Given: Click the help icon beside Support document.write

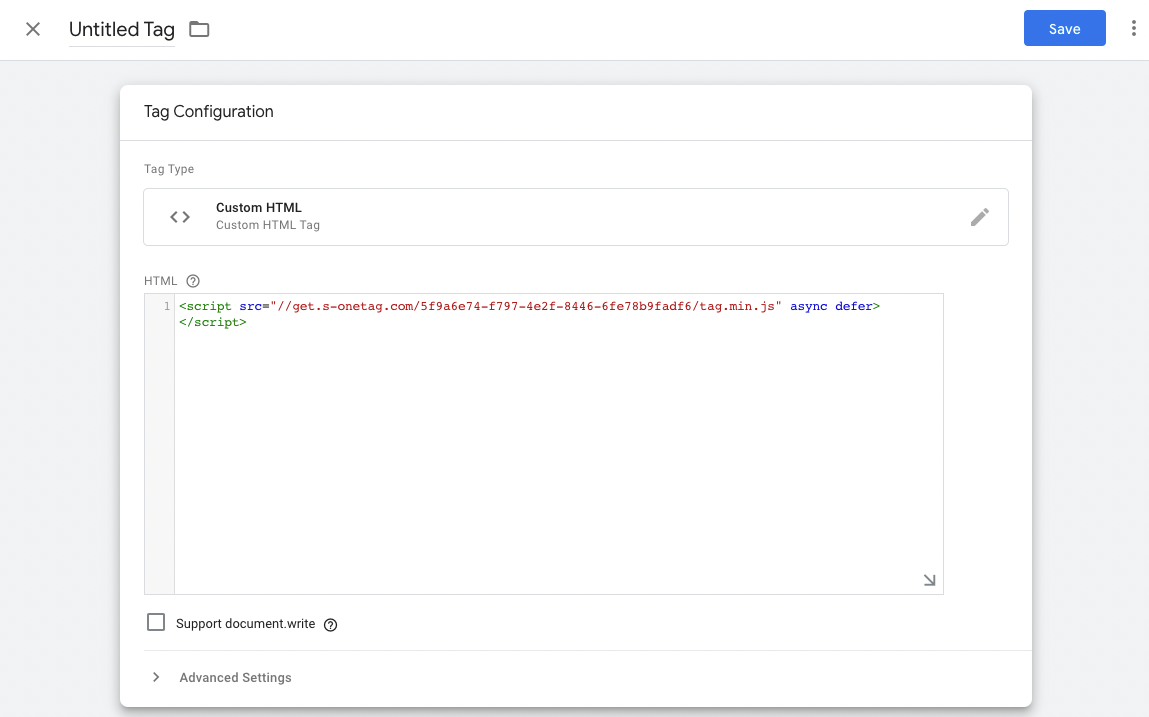Looking at the screenshot, I should (331, 625).
